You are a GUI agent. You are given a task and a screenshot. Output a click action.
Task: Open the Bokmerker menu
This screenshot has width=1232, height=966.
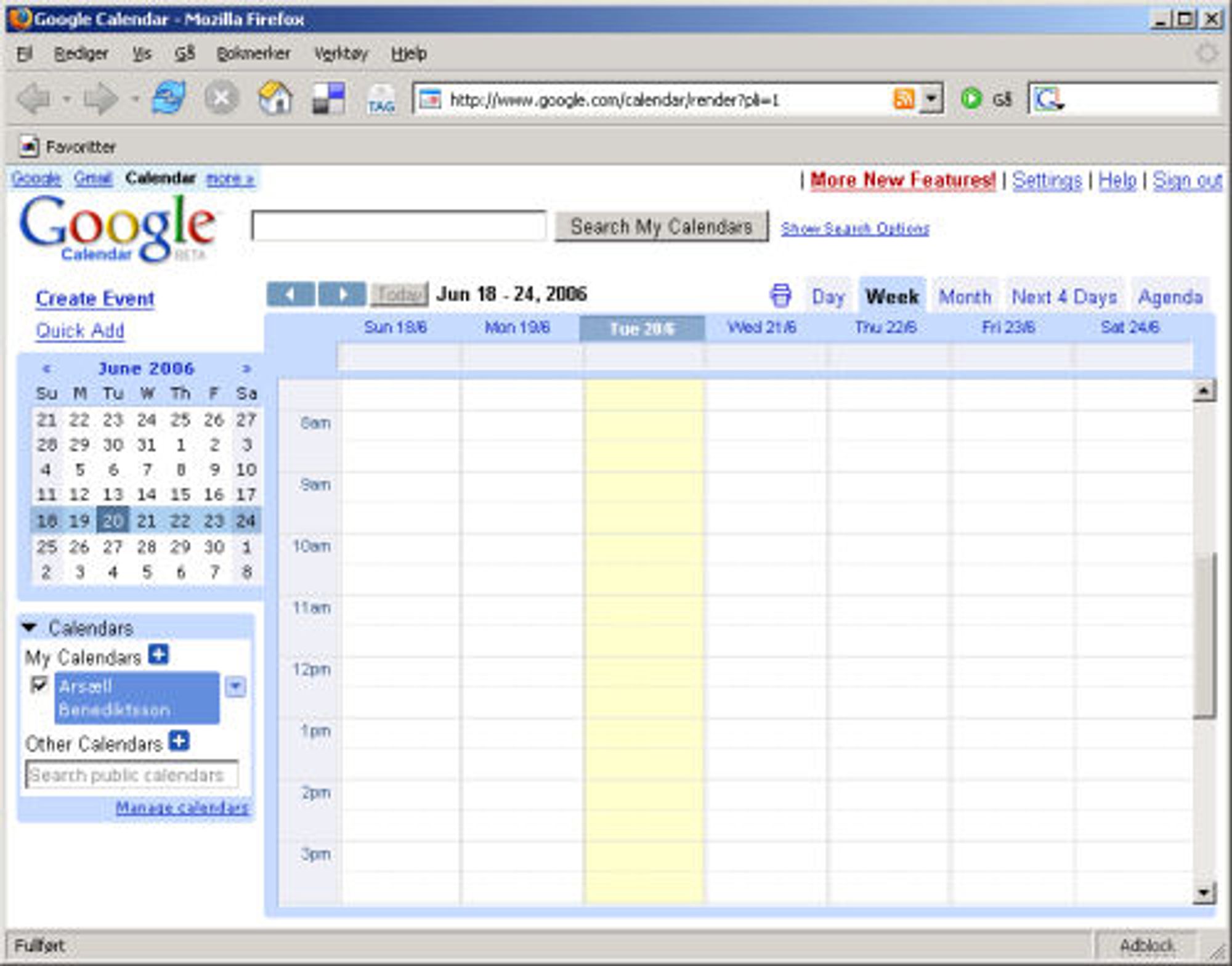coord(253,54)
